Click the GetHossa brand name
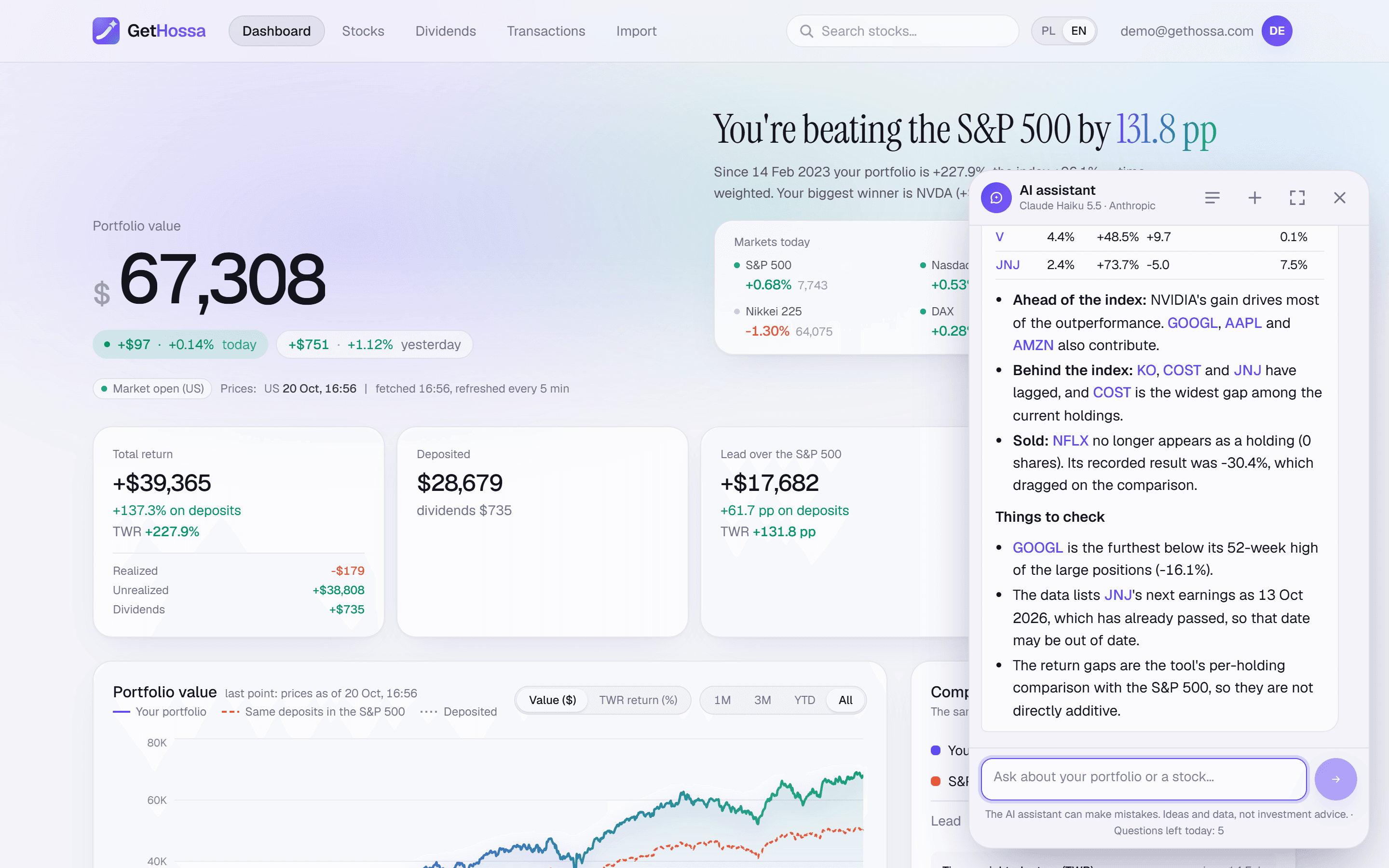This screenshot has height=868, width=1389. coord(166,31)
